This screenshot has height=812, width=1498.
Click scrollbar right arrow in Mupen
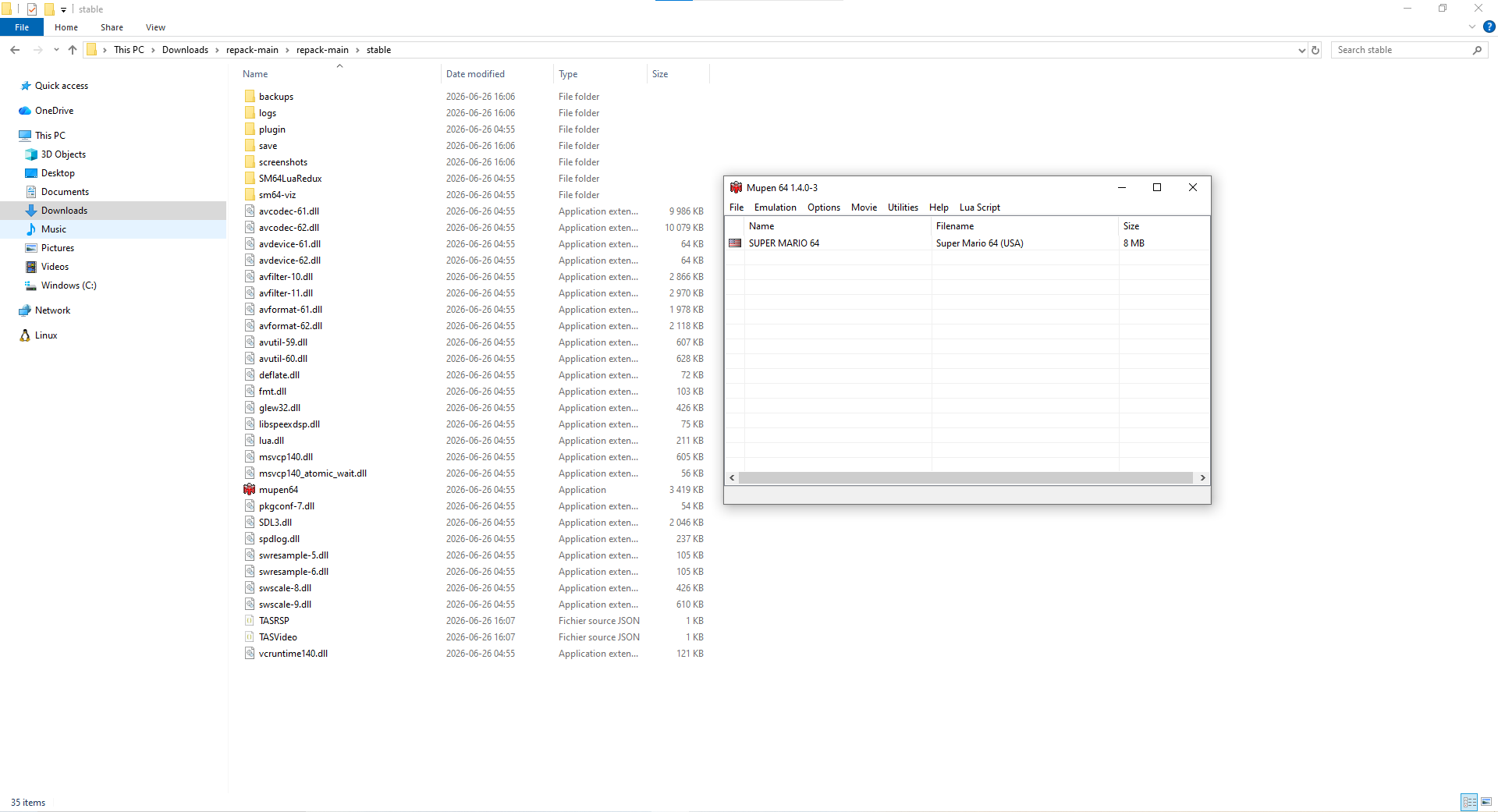pos(1202,478)
